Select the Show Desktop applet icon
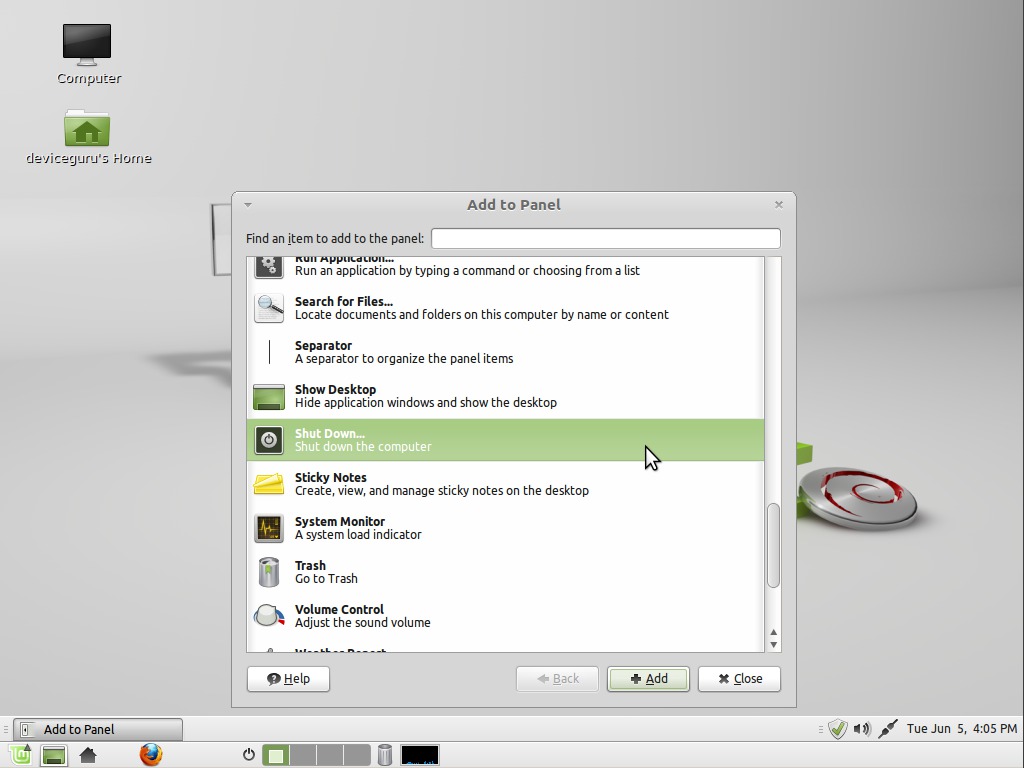This screenshot has width=1024, height=768. point(268,396)
